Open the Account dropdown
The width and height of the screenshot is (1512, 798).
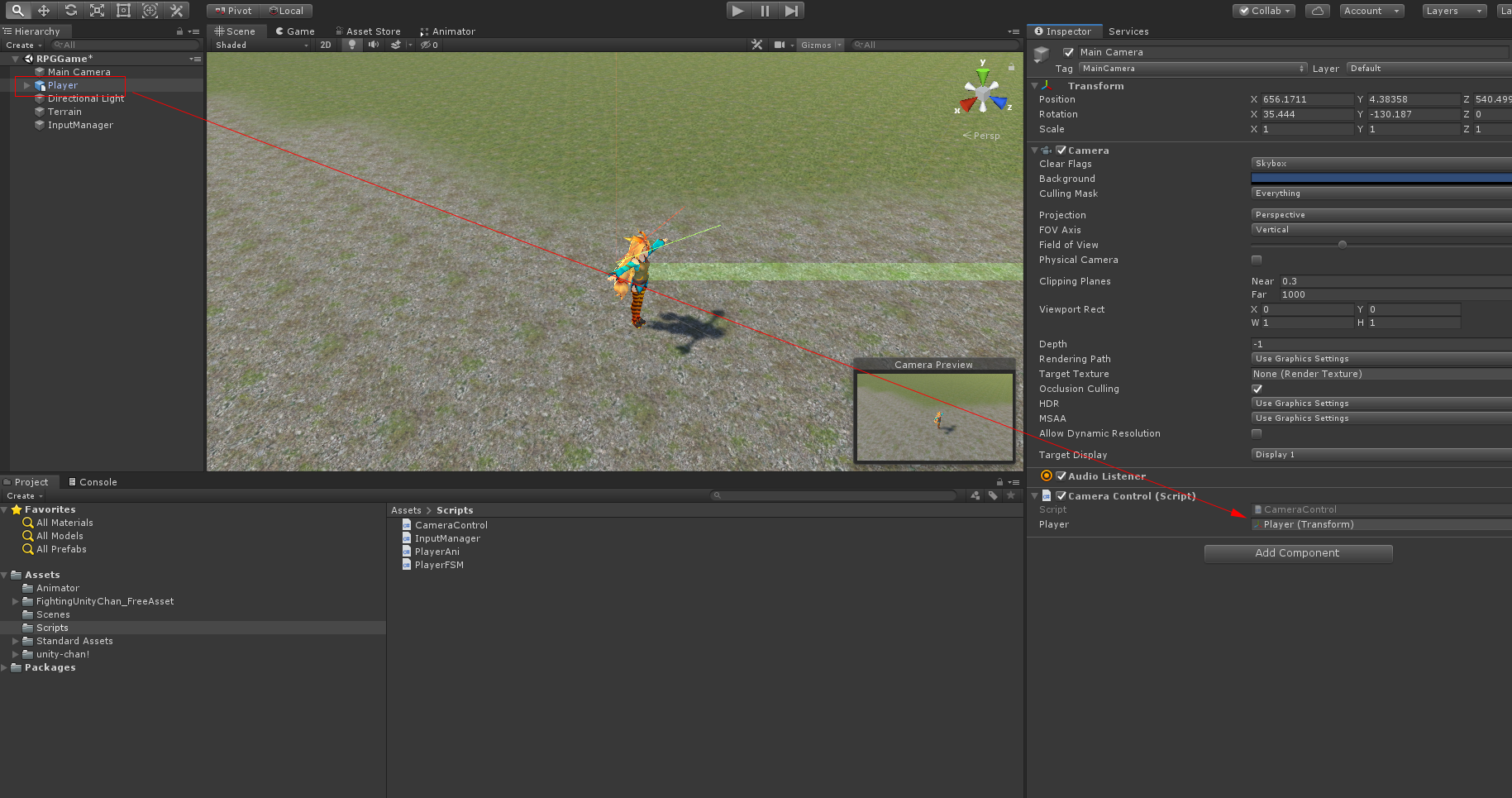(x=1372, y=11)
